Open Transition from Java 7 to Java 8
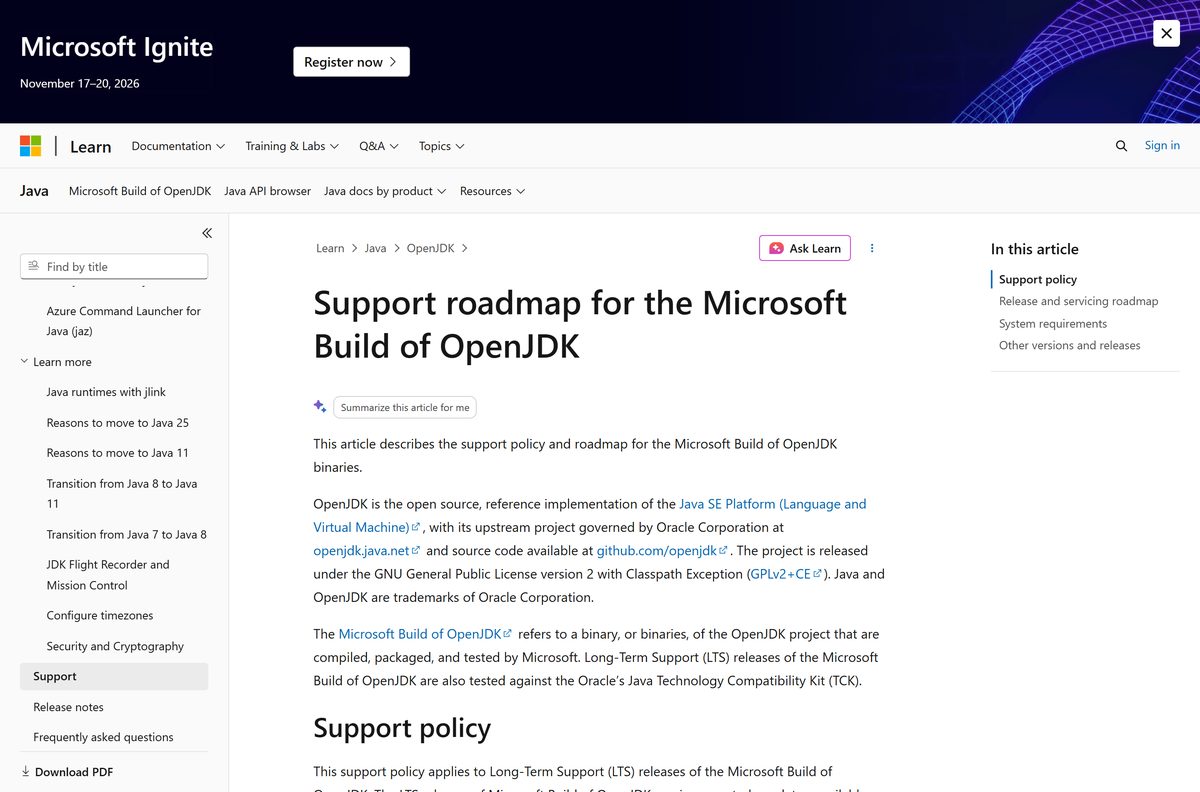This screenshot has width=1200, height=792. pyautogui.click(x=126, y=534)
